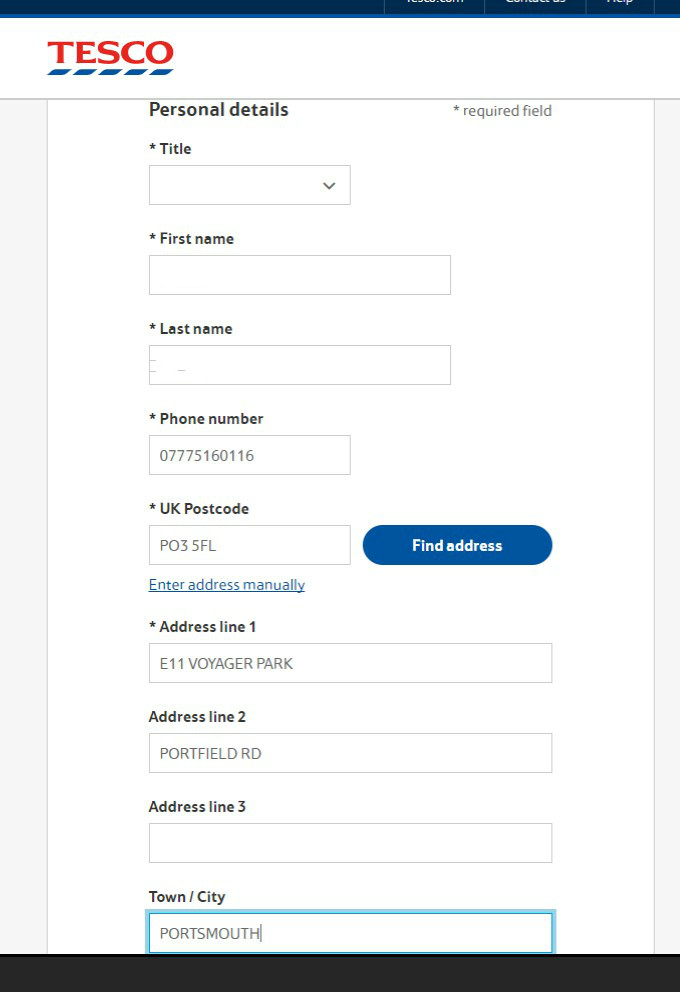
Task: Open Help in the top navigation
Action: [x=619, y=4]
